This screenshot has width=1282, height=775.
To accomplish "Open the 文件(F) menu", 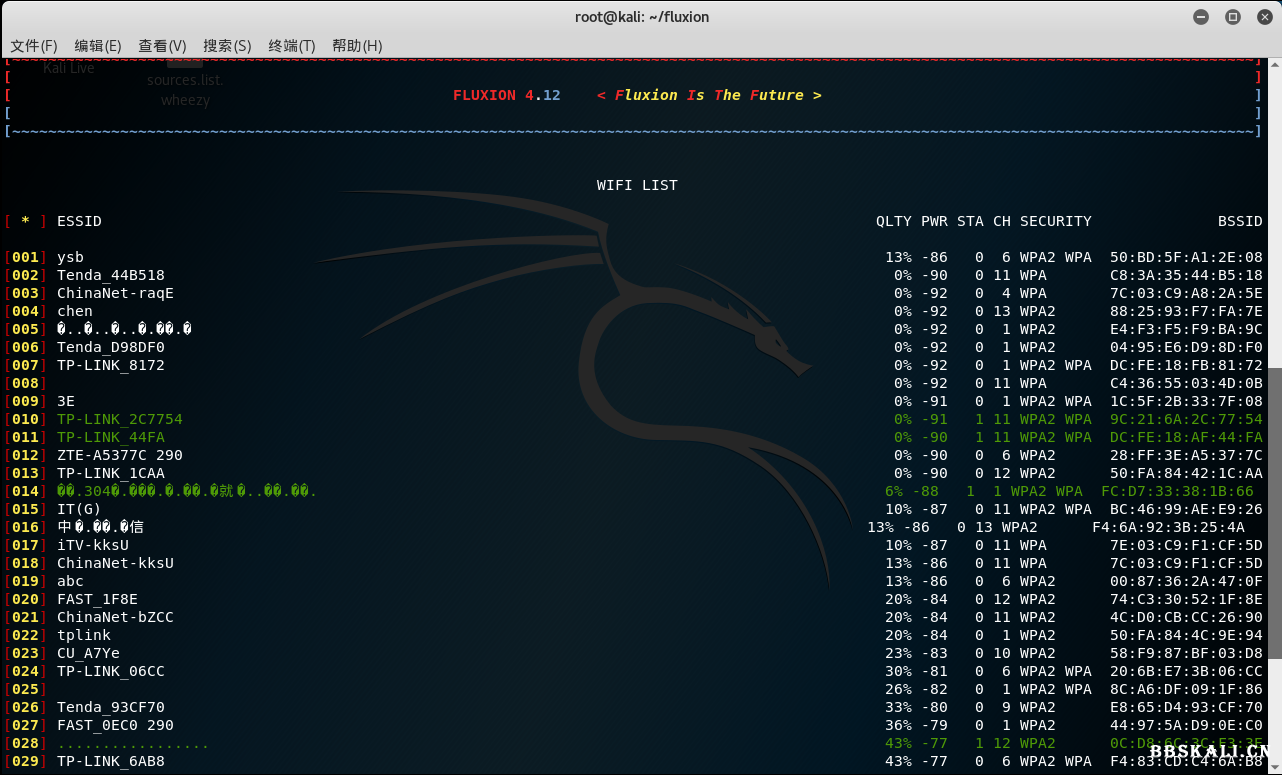I will tap(34, 46).
